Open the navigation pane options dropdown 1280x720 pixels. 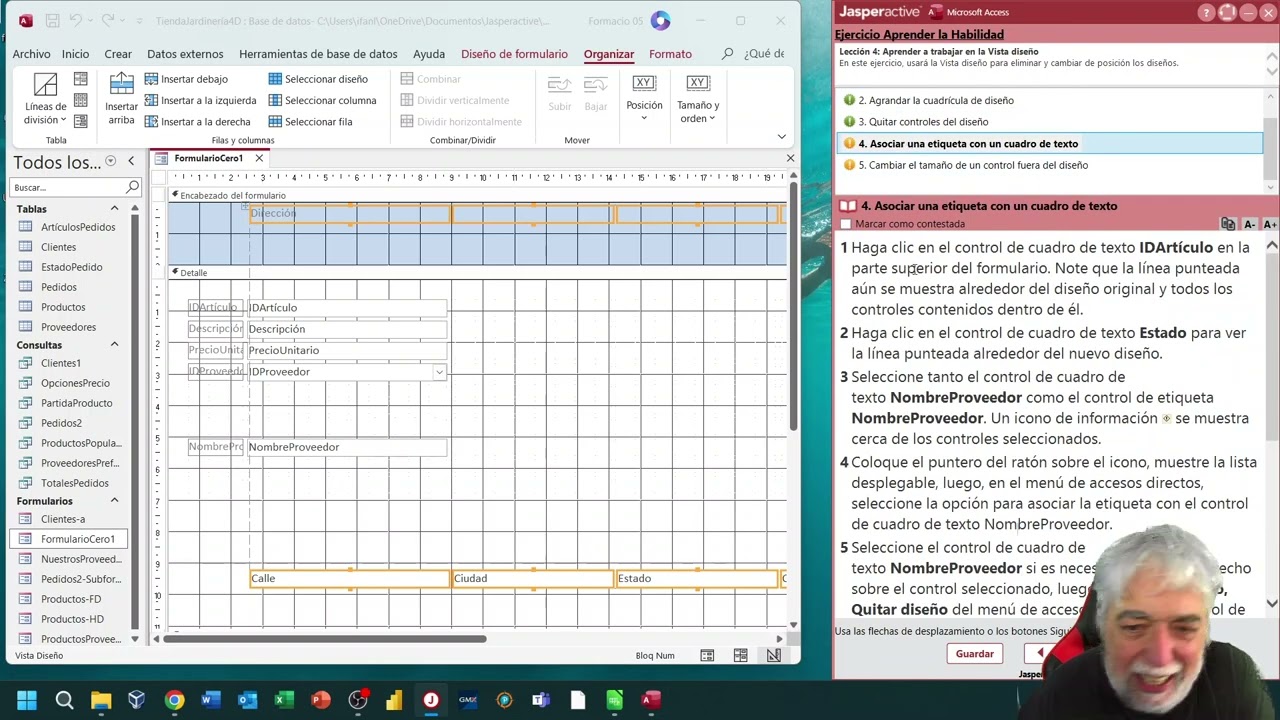(111, 161)
